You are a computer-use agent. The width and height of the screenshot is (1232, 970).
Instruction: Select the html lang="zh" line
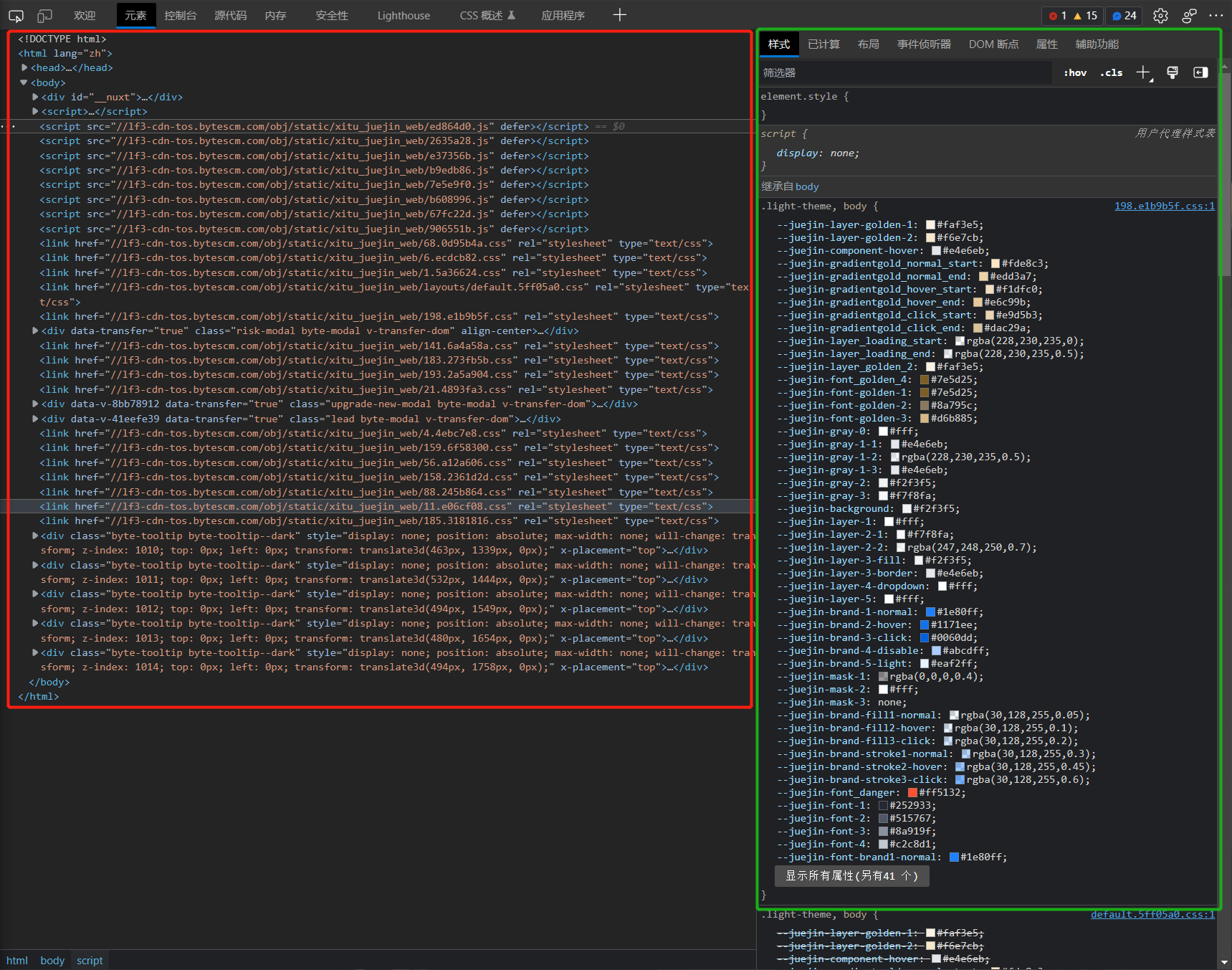(x=65, y=53)
